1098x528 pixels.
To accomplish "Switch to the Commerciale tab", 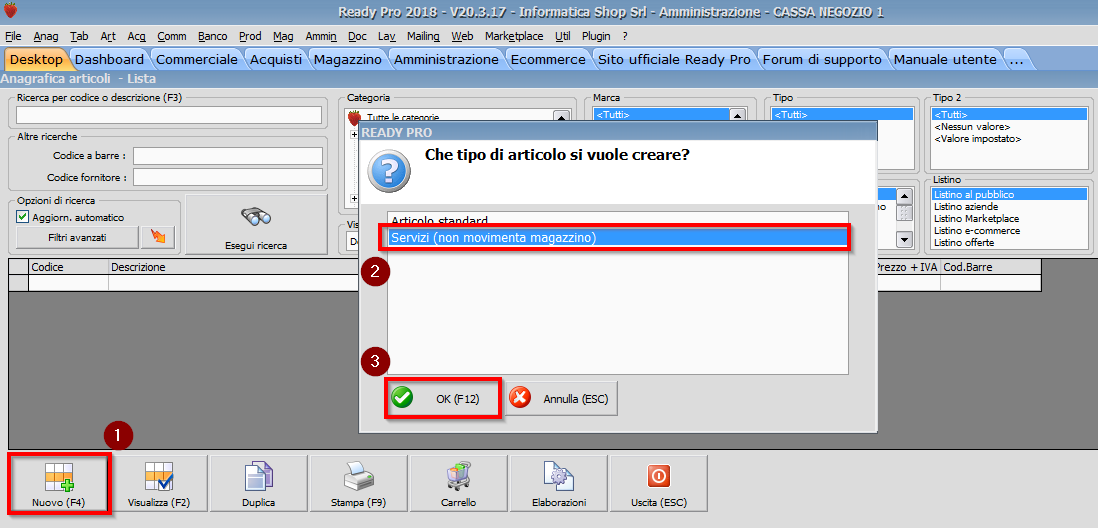I will click(x=197, y=60).
